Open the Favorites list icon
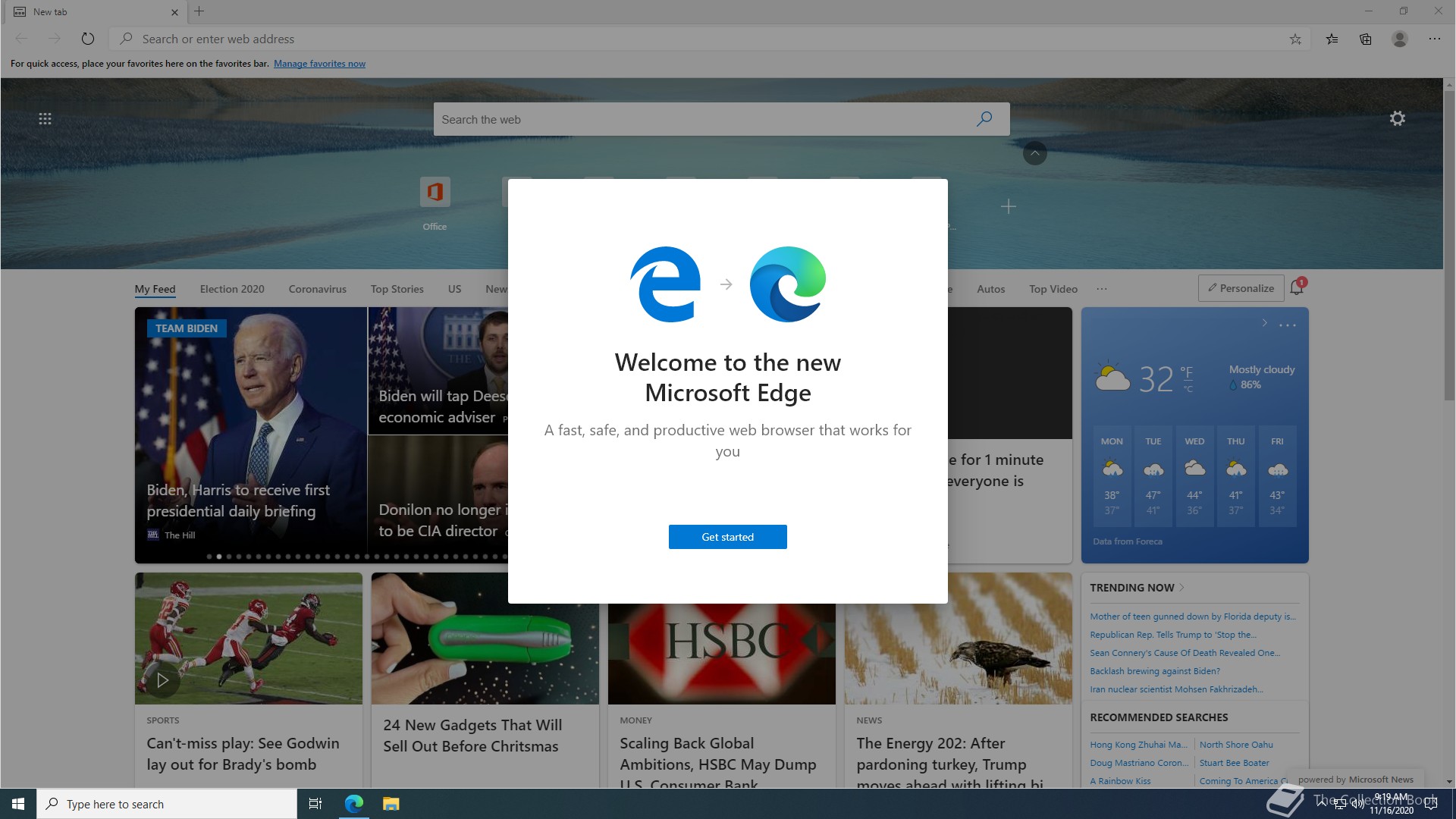1456x819 pixels. 1332,39
